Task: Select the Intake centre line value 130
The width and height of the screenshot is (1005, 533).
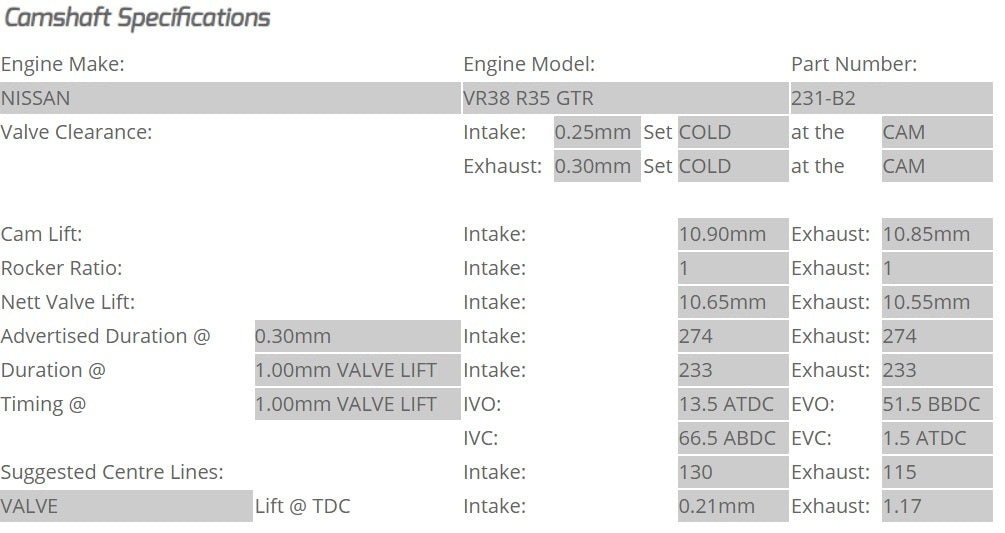Action: (733, 473)
